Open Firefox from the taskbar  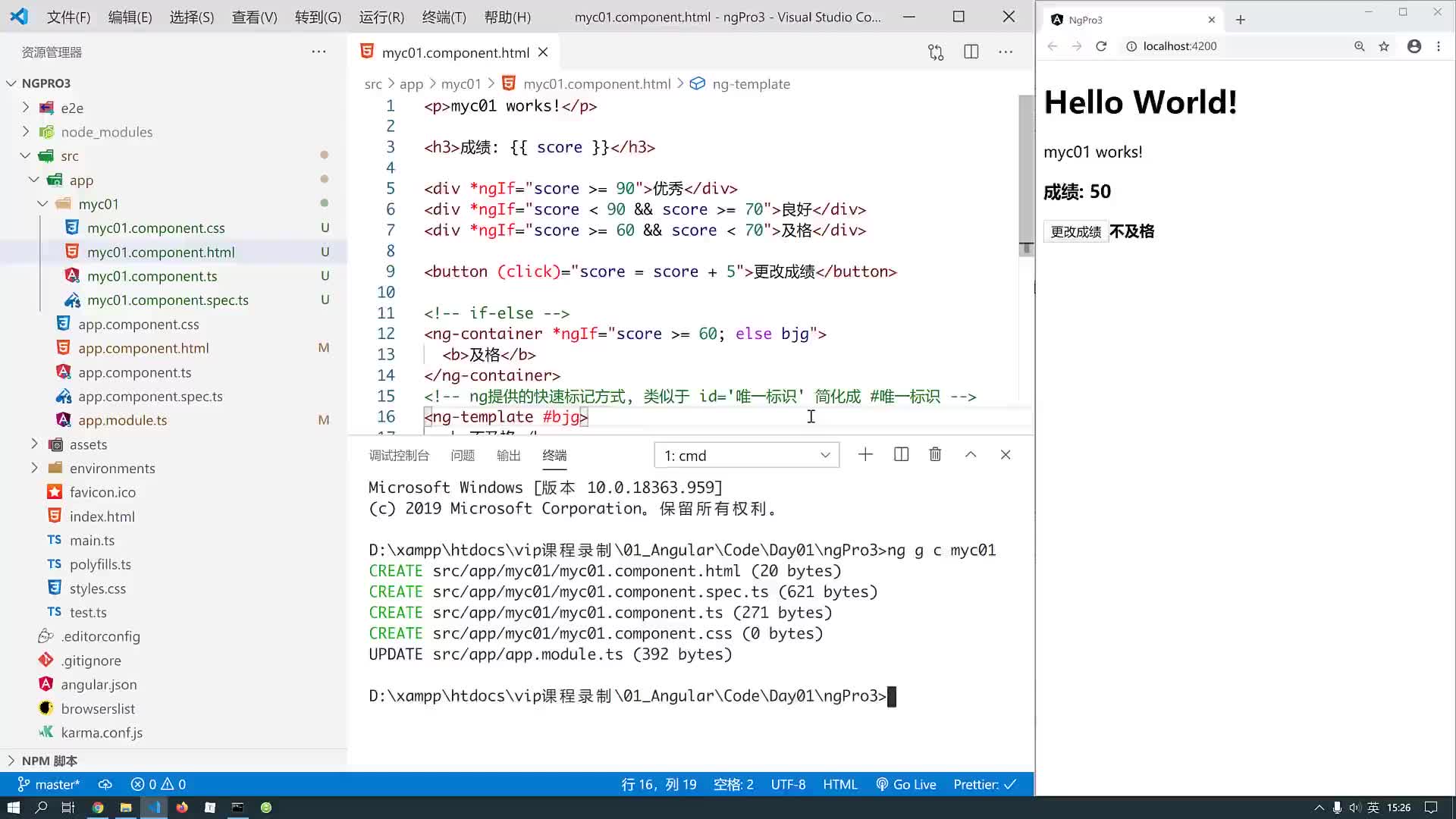tap(182, 808)
